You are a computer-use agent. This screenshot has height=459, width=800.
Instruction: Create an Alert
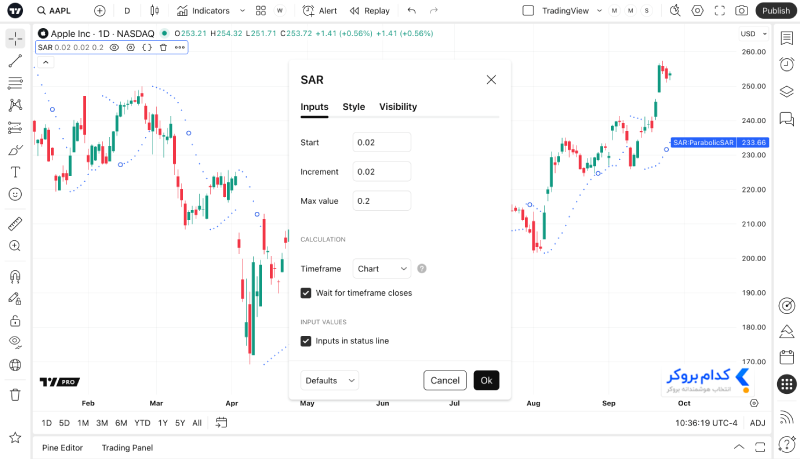click(320, 11)
